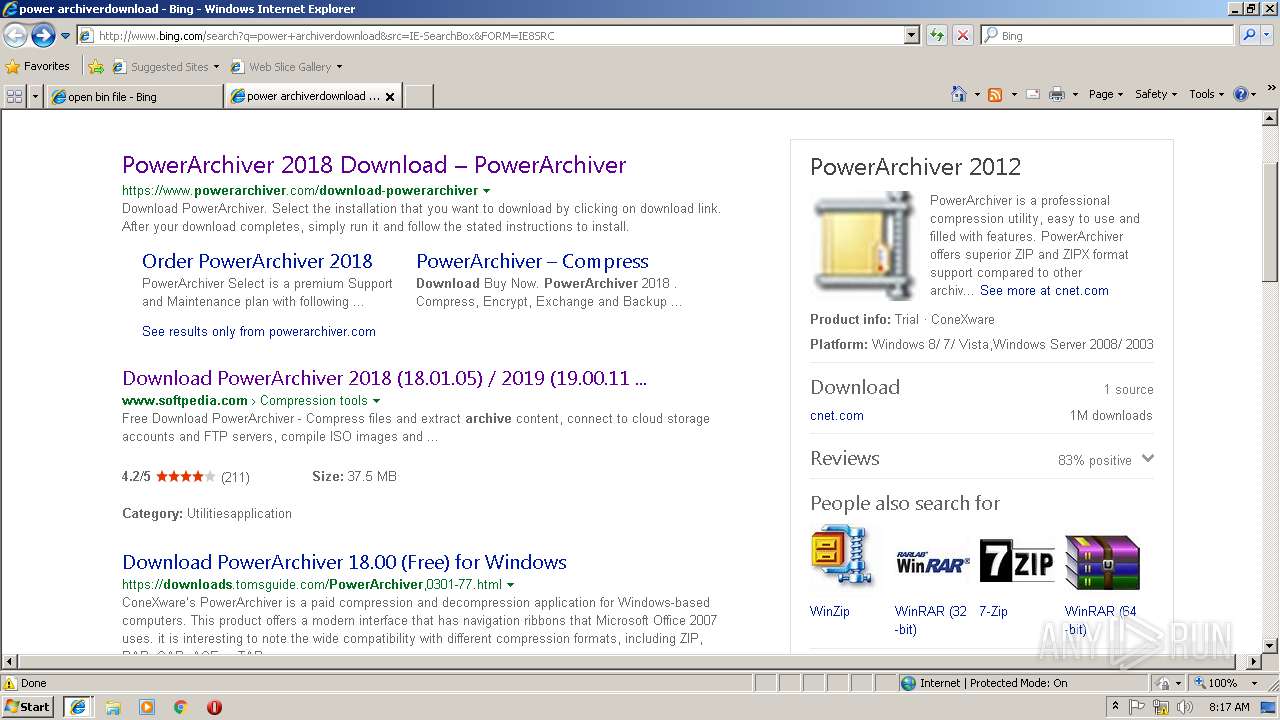The width and height of the screenshot is (1280, 720).
Task: Expand the address bar autocomplete dropdown
Action: (912, 35)
